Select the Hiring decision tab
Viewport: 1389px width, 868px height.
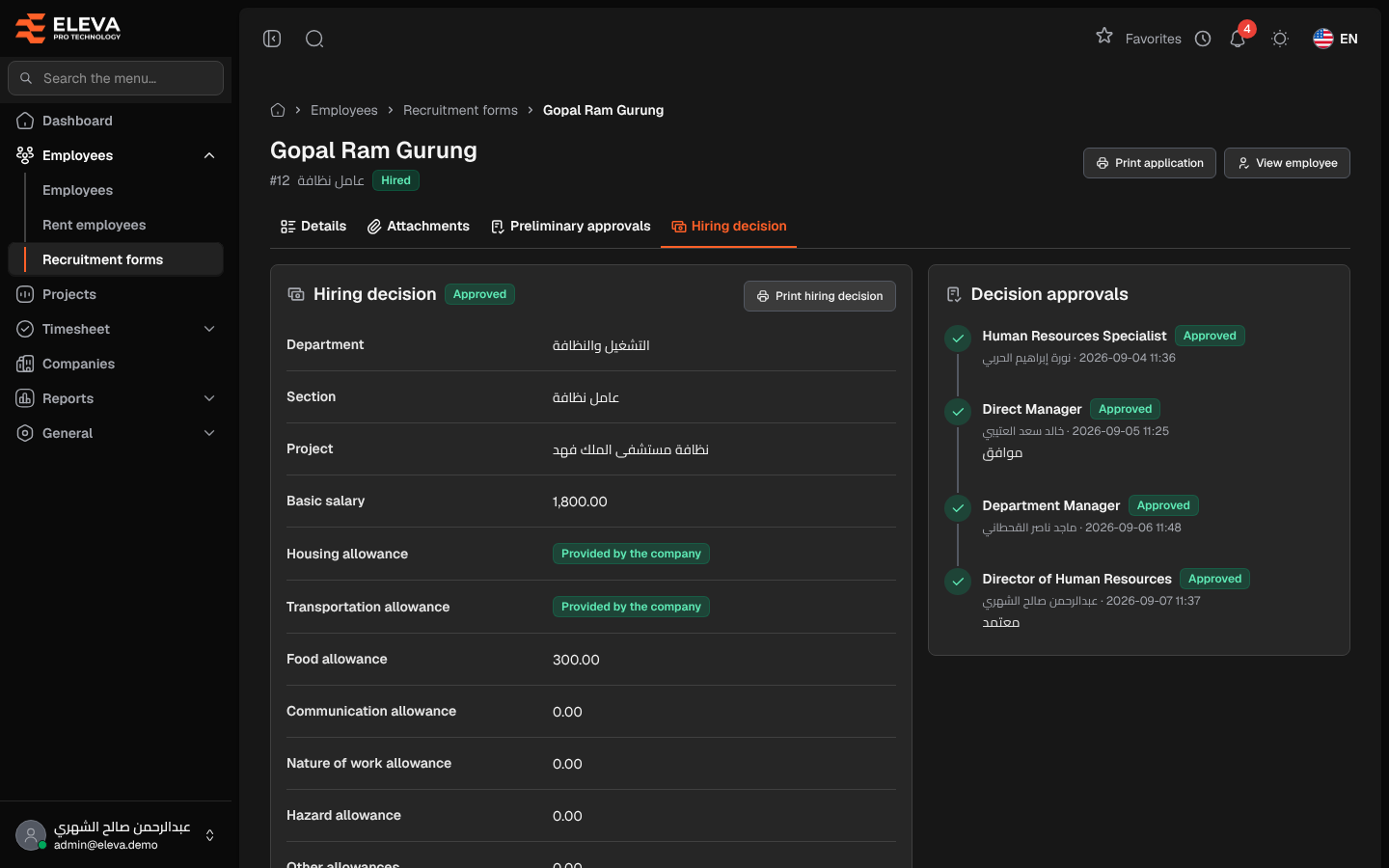[x=729, y=226]
